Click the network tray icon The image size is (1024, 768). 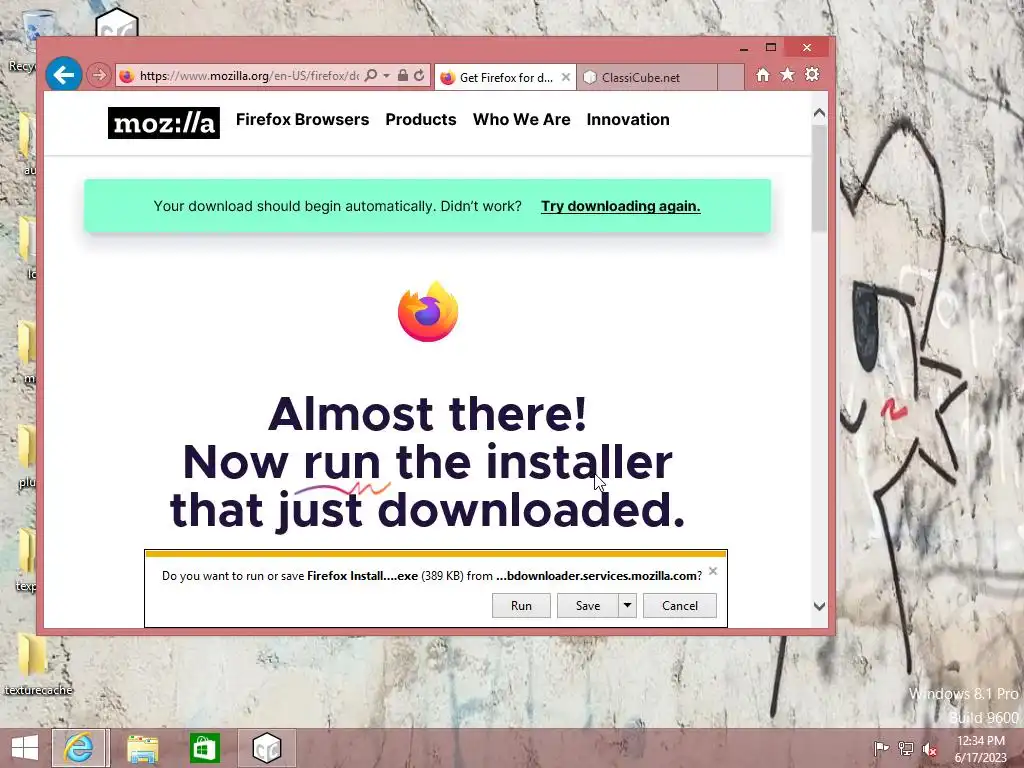pos(906,748)
